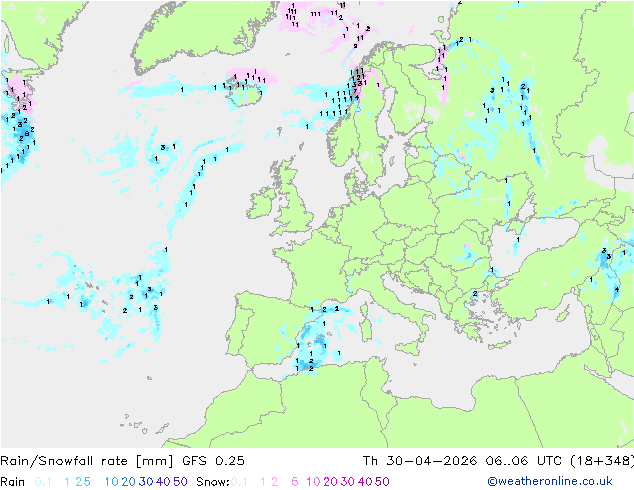Screen dimensions: 634x490
Task: Select the rain legend value 40
Action: pos(163,482)
